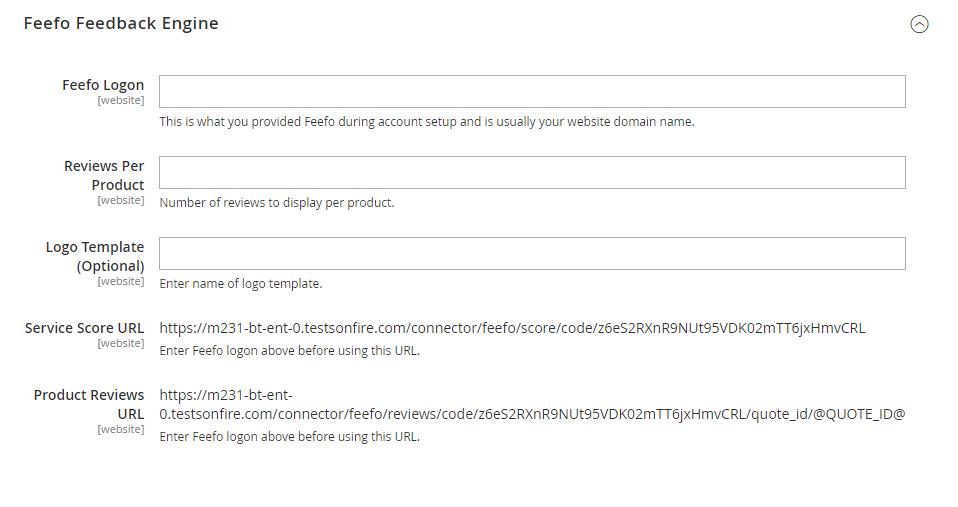Click the [website] scope under Service Score URL
The height and width of the screenshot is (507, 958).
point(121,343)
